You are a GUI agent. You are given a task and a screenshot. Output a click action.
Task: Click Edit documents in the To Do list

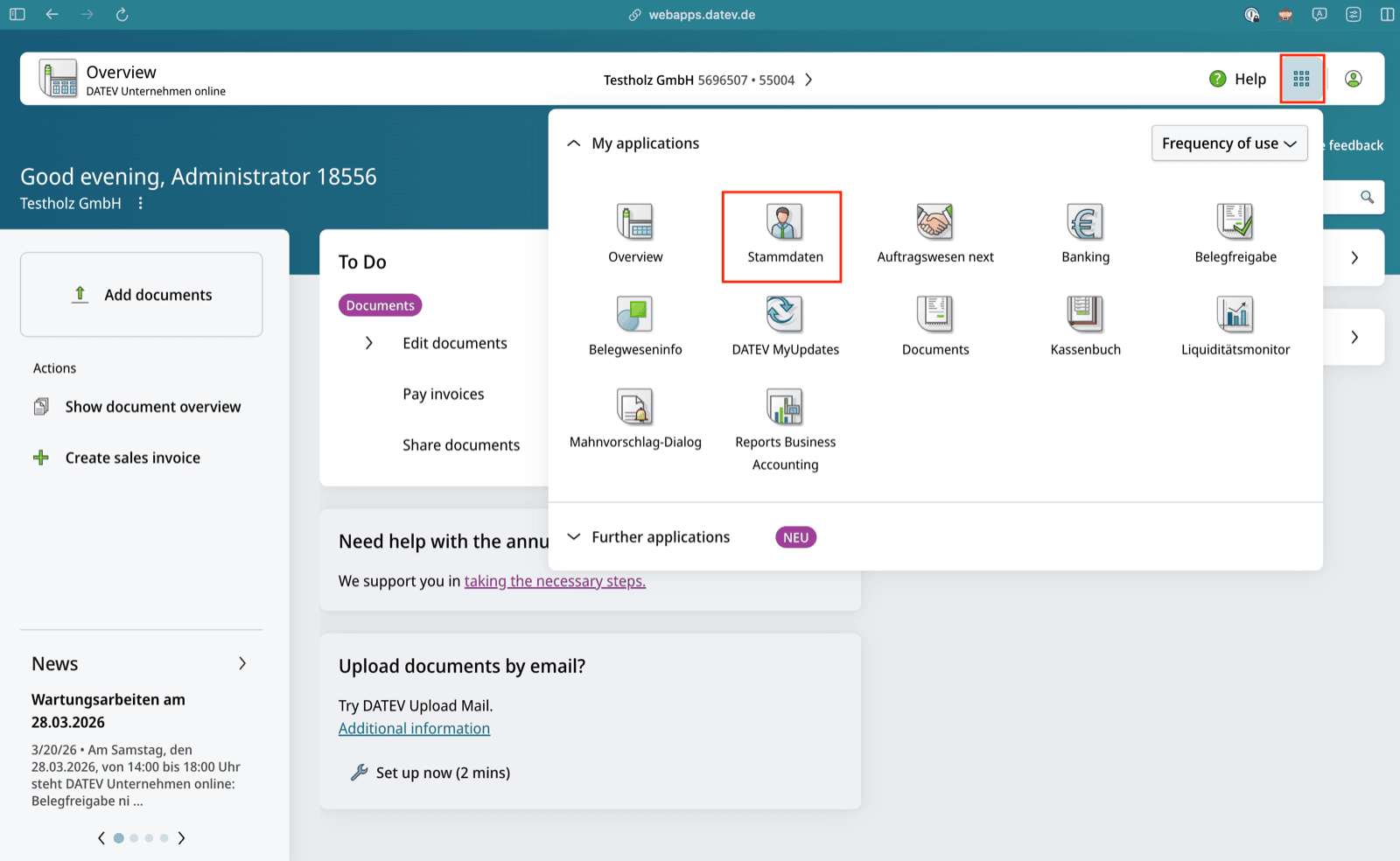pyautogui.click(x=455, y=343)
